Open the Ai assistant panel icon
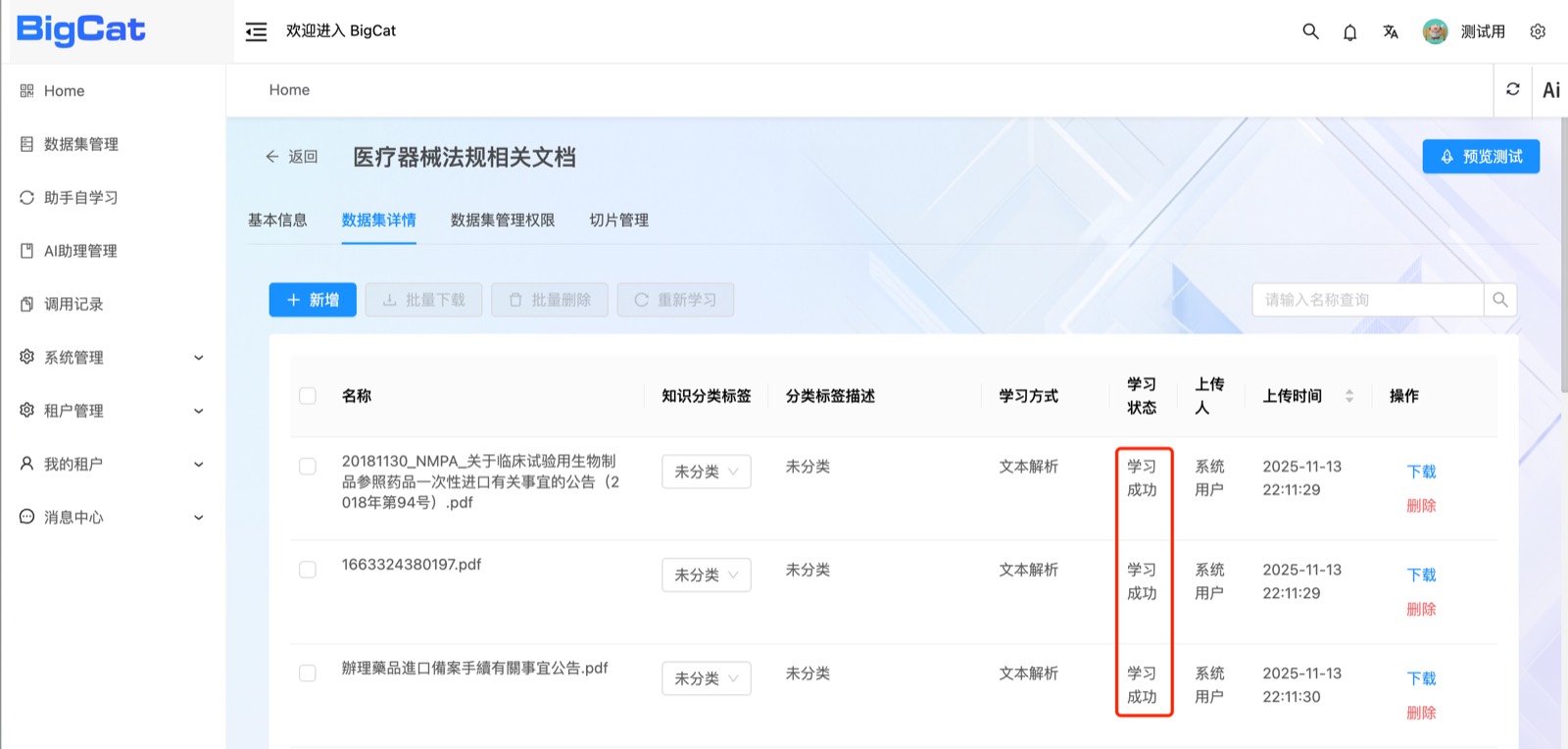Viewport: 1568px width, 749px height. (1551, 90)
